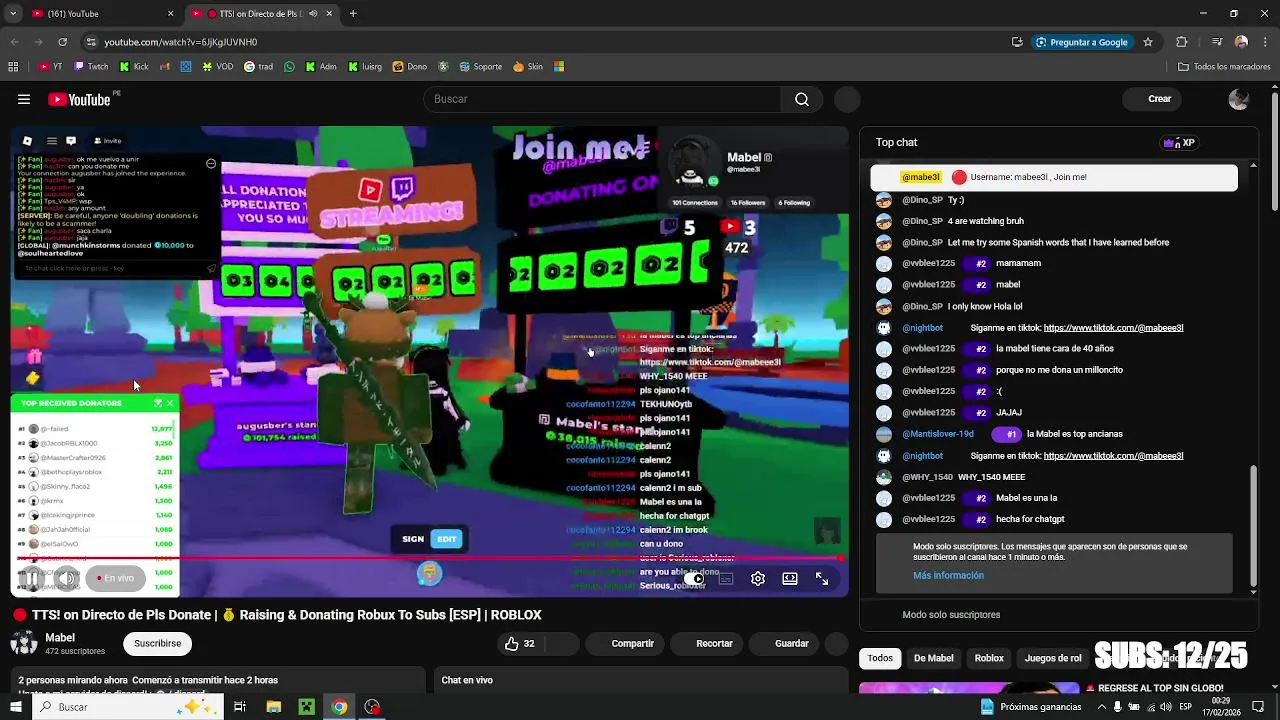Open the Kick bookmark
This screenshot has width=1280, height=720.
[134, 67]
